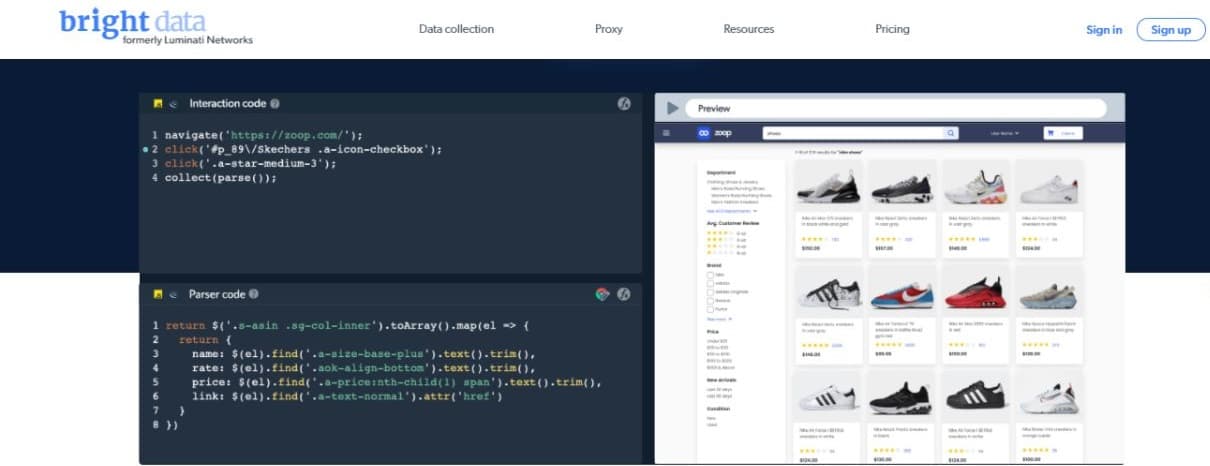Filter by four stars & up rating

click(x=726, y=233)
